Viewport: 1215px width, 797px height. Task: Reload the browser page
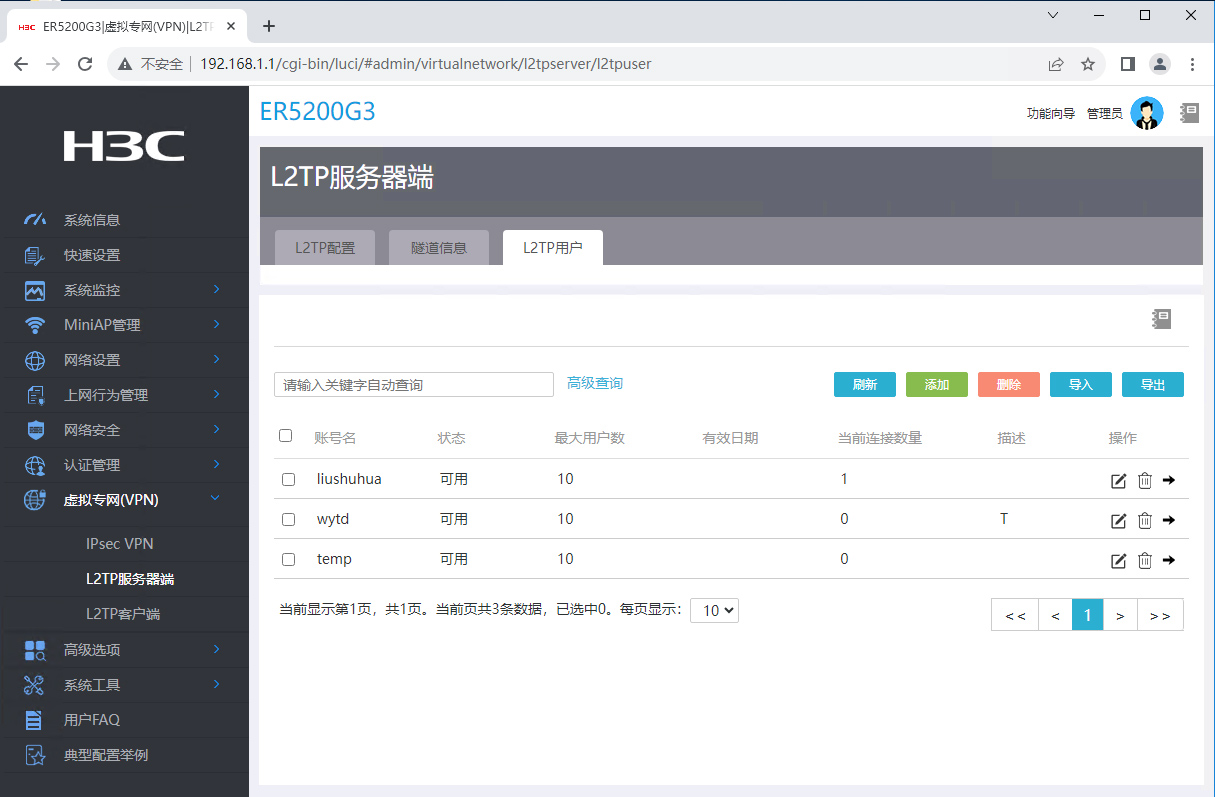coord(85,64)
